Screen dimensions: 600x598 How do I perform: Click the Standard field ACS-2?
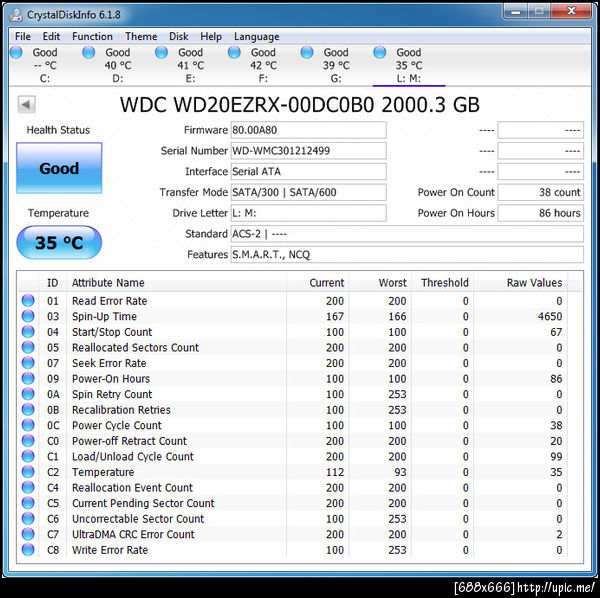pyautogui.click(x=407, y=234)
